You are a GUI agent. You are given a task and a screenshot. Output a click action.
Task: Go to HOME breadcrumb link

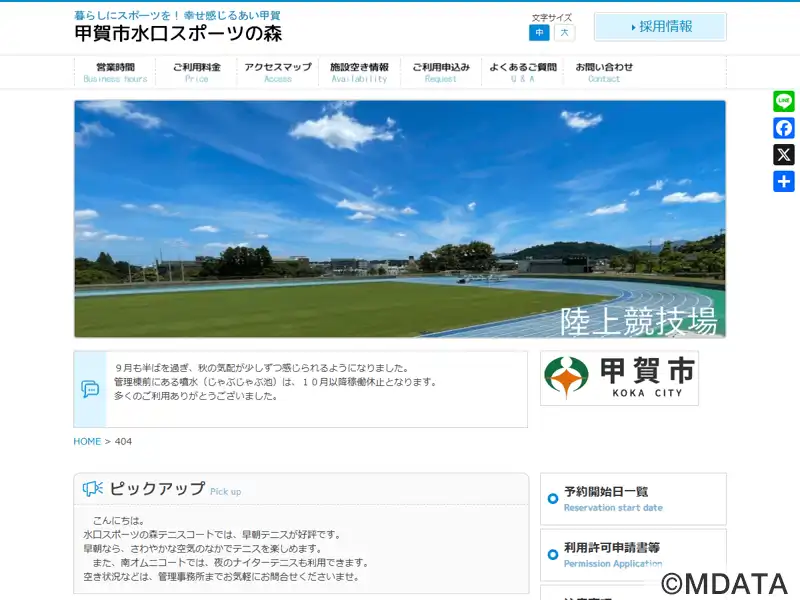click(x=87, y=441)
